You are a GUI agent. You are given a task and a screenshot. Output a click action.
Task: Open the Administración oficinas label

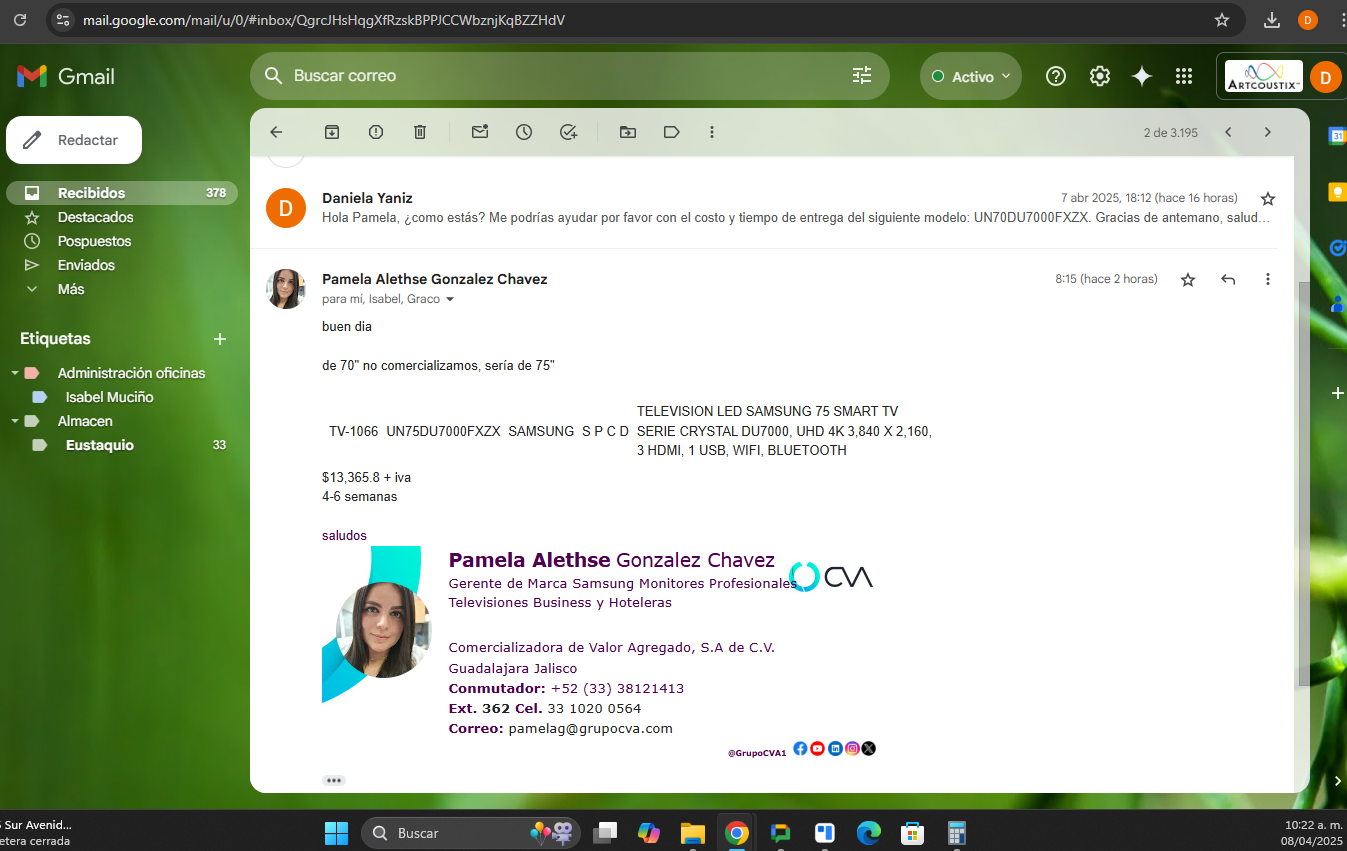131,373
